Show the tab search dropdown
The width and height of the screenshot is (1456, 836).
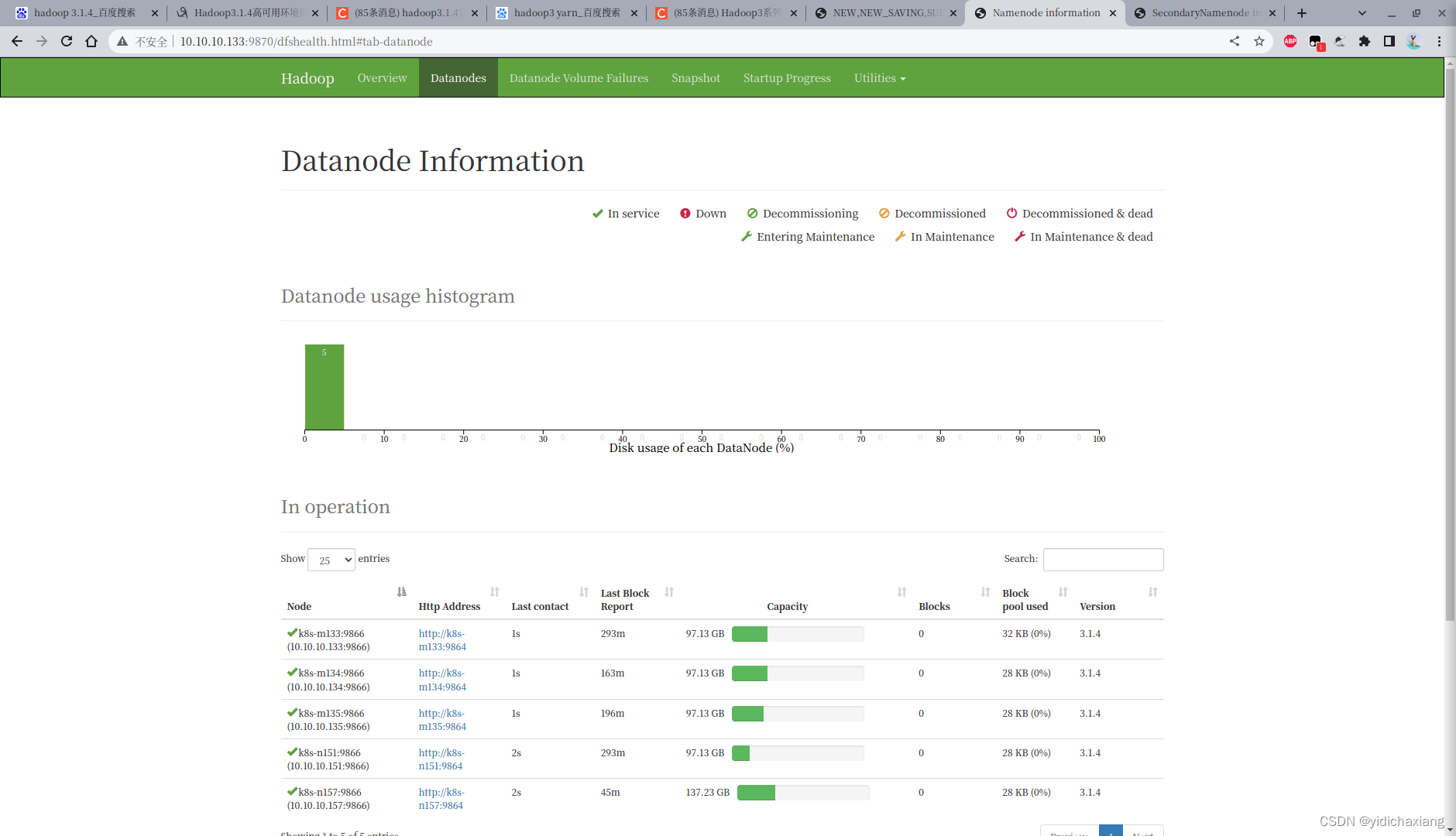pyautogui.click(x=1362, y=13)
